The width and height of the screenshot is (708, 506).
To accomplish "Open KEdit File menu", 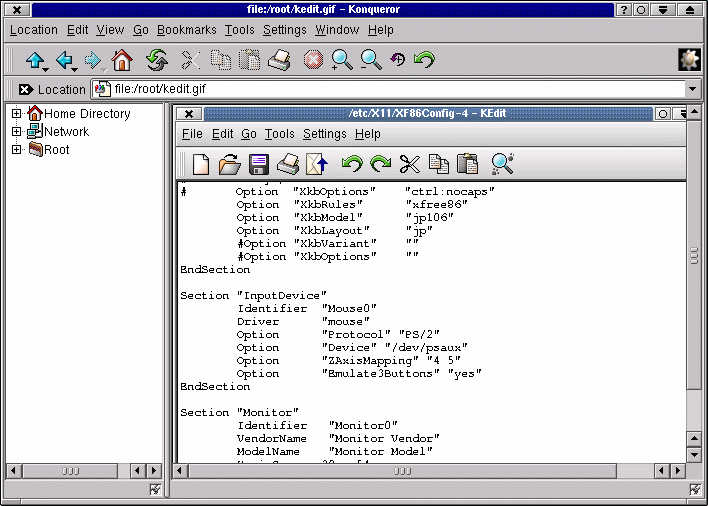I will (192, 134).
